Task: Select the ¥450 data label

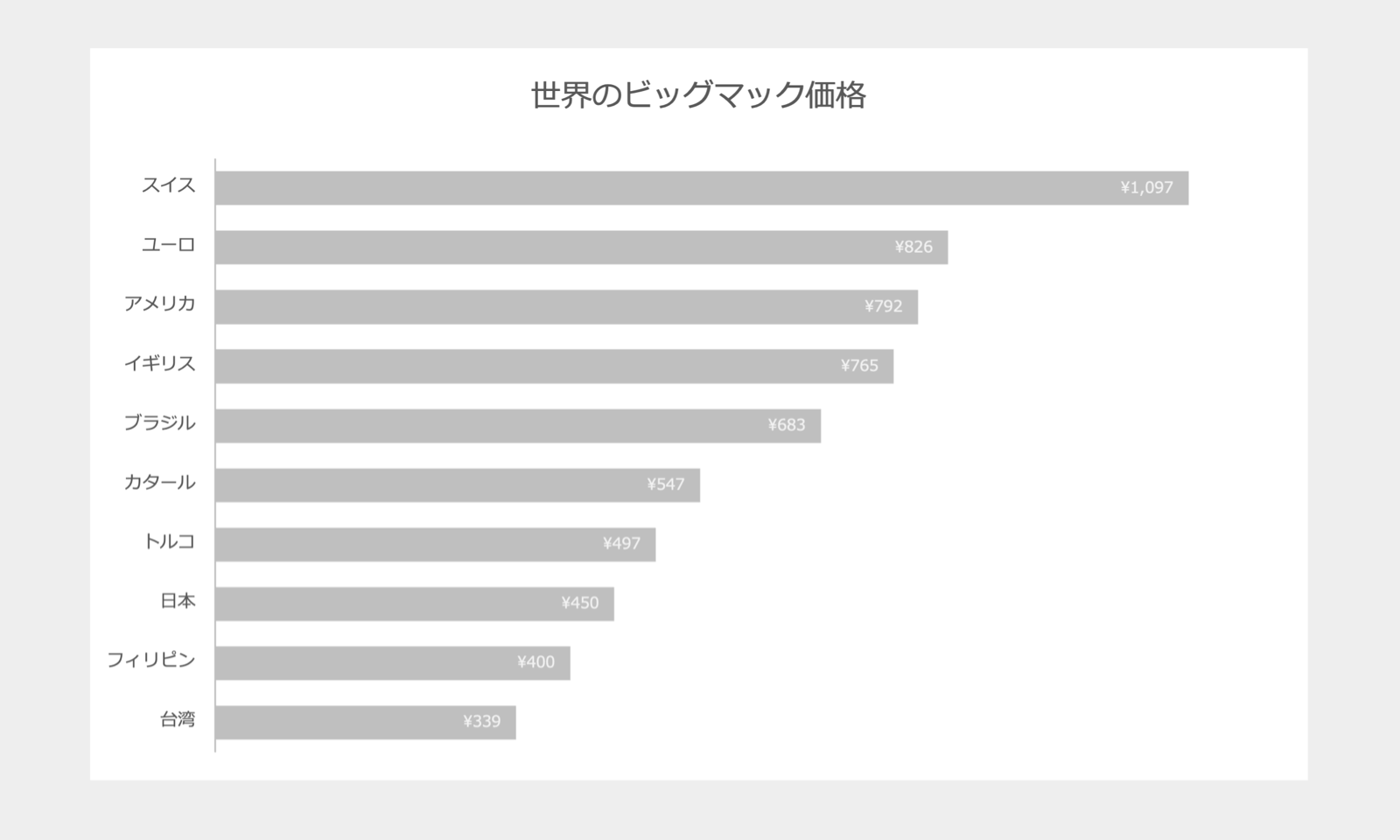Action: (x=580, y=603)
